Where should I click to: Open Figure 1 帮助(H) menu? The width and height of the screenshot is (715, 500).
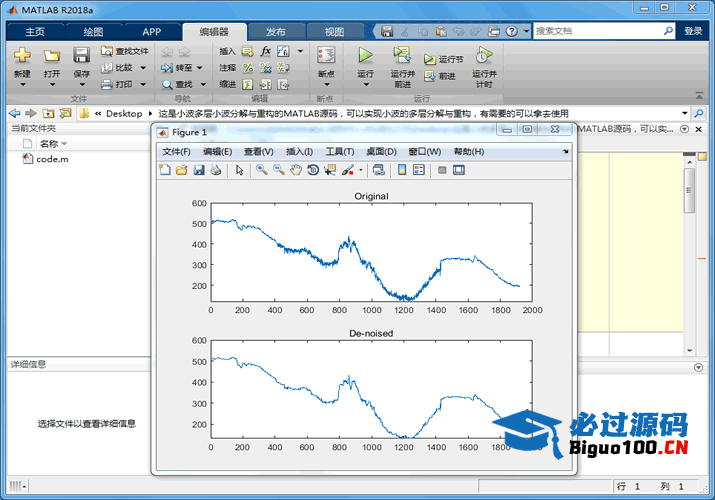tap(469, 152)
